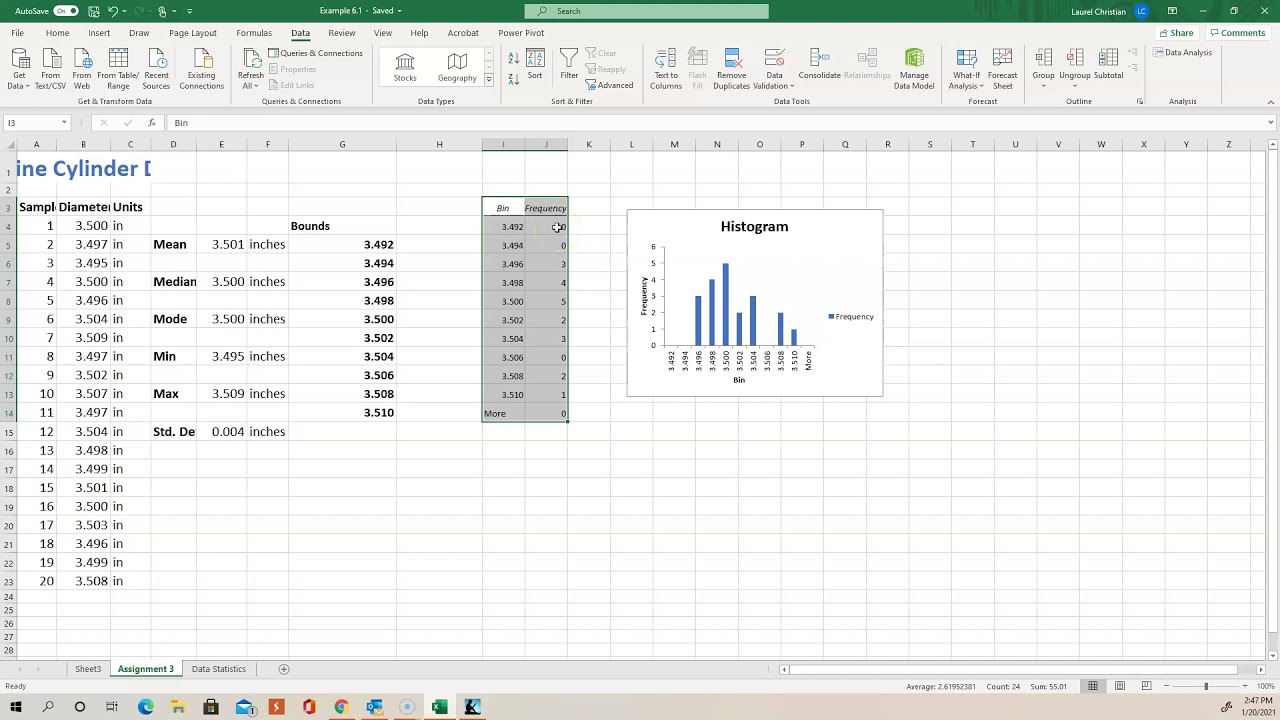Open Chrome from taskbar

341,707
